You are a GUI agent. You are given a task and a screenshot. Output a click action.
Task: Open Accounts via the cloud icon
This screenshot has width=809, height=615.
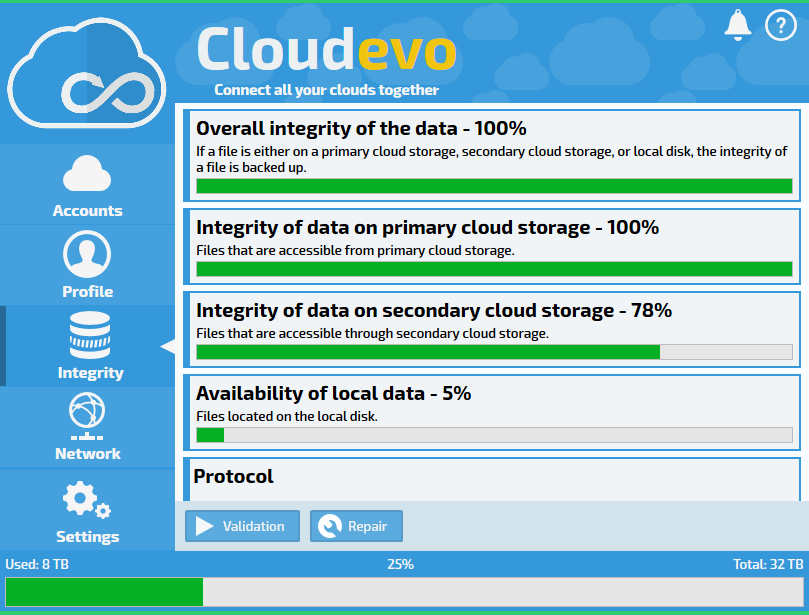[87, 173]
